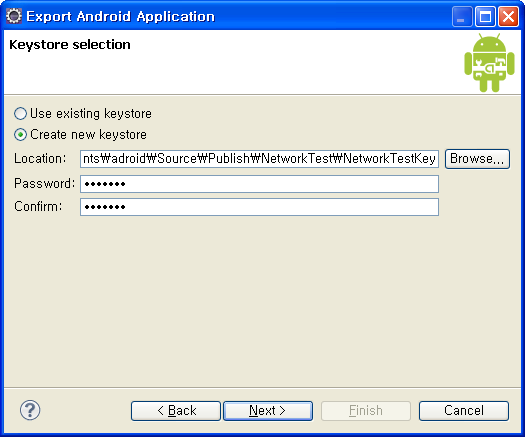Viewport: 525px width, 437px height.
Task: Click the Confirm password field
Action: click(x=259, y=207)
